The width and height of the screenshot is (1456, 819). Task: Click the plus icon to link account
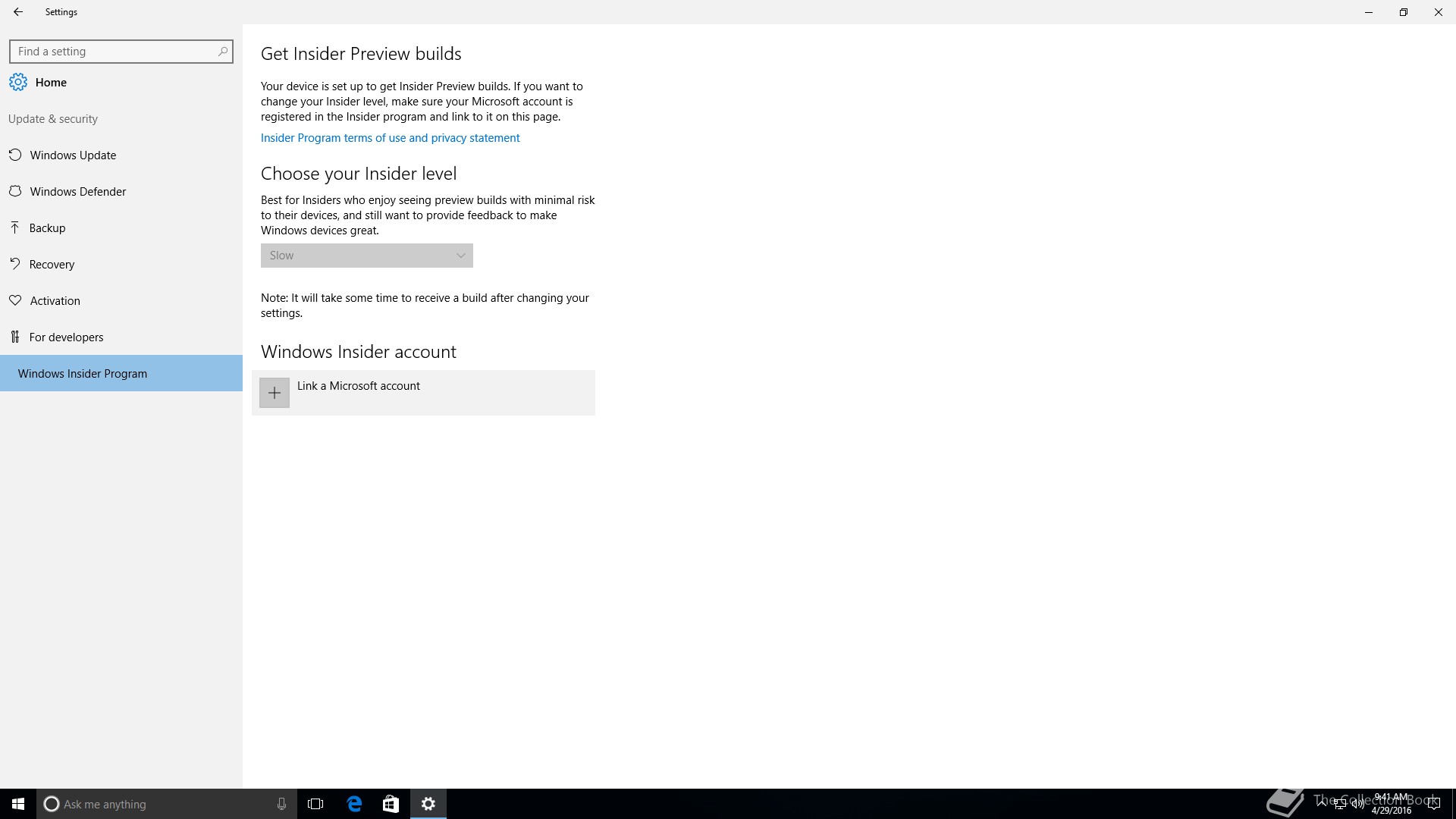[275, 393]
